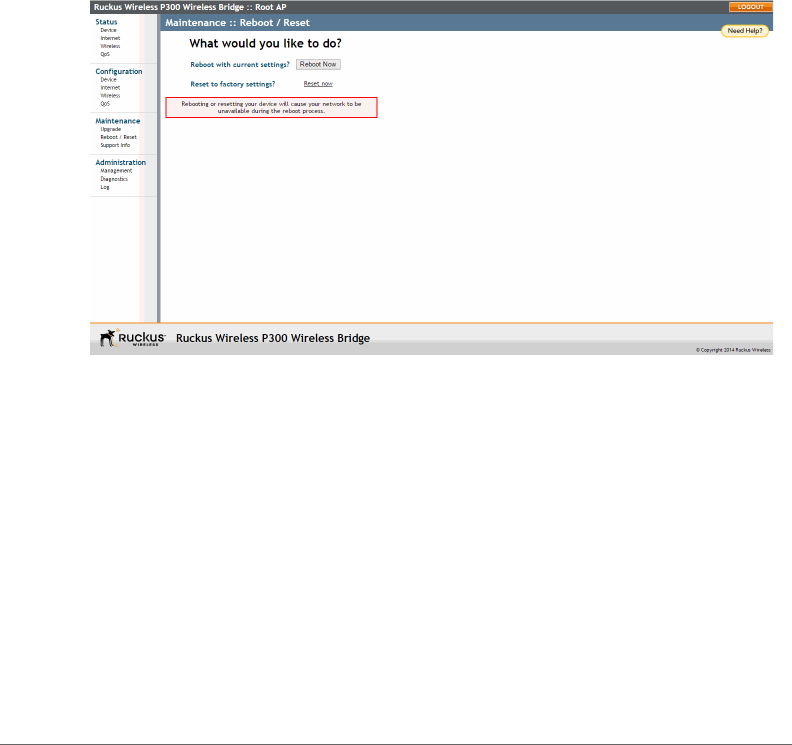Open Support Info under Maintenance
Screen dimensions: 792x745
click(x=115, y=145)
